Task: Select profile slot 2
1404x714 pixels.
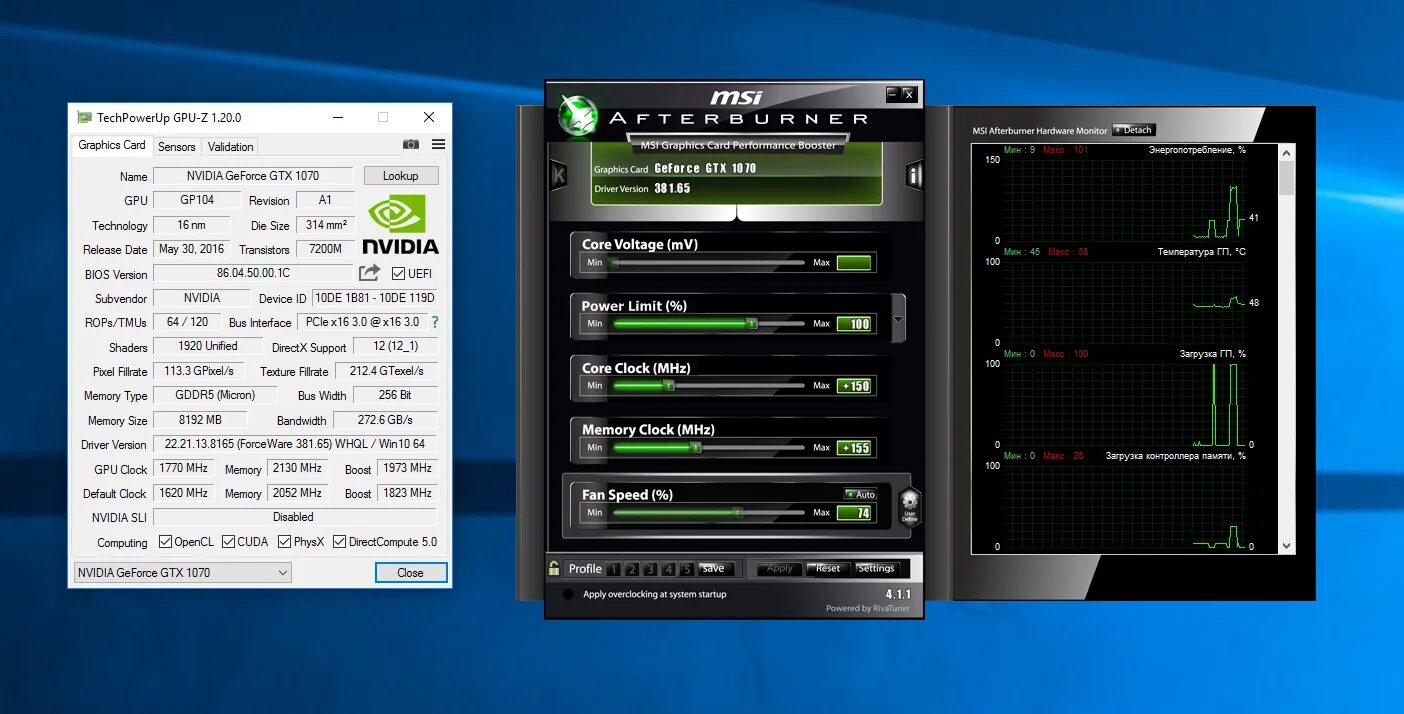Action: click(x=631, y=569)
